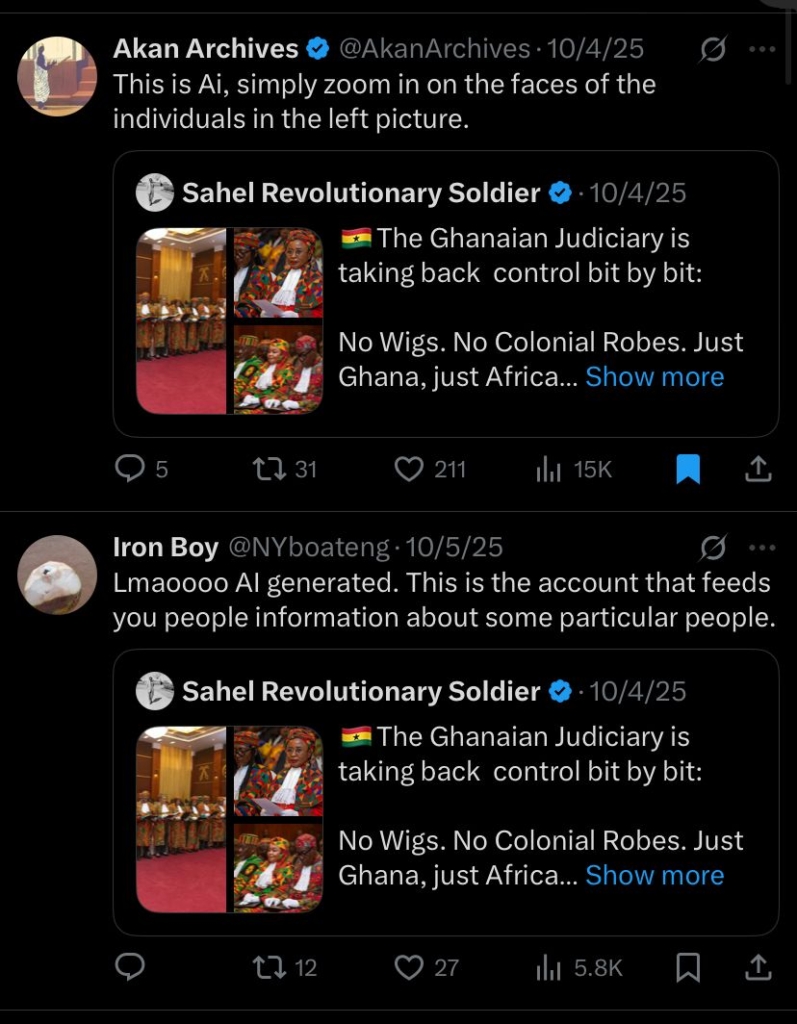The image size is (797, 1024).
Task: Open Akan Archives profile picture
Action: point(57,76)
